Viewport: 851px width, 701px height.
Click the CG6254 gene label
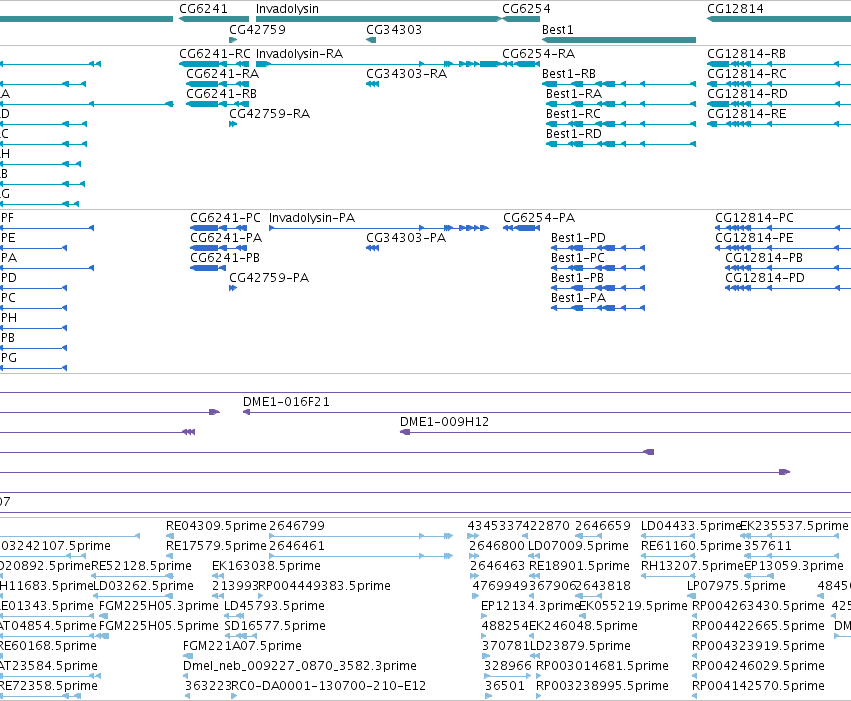526,9
